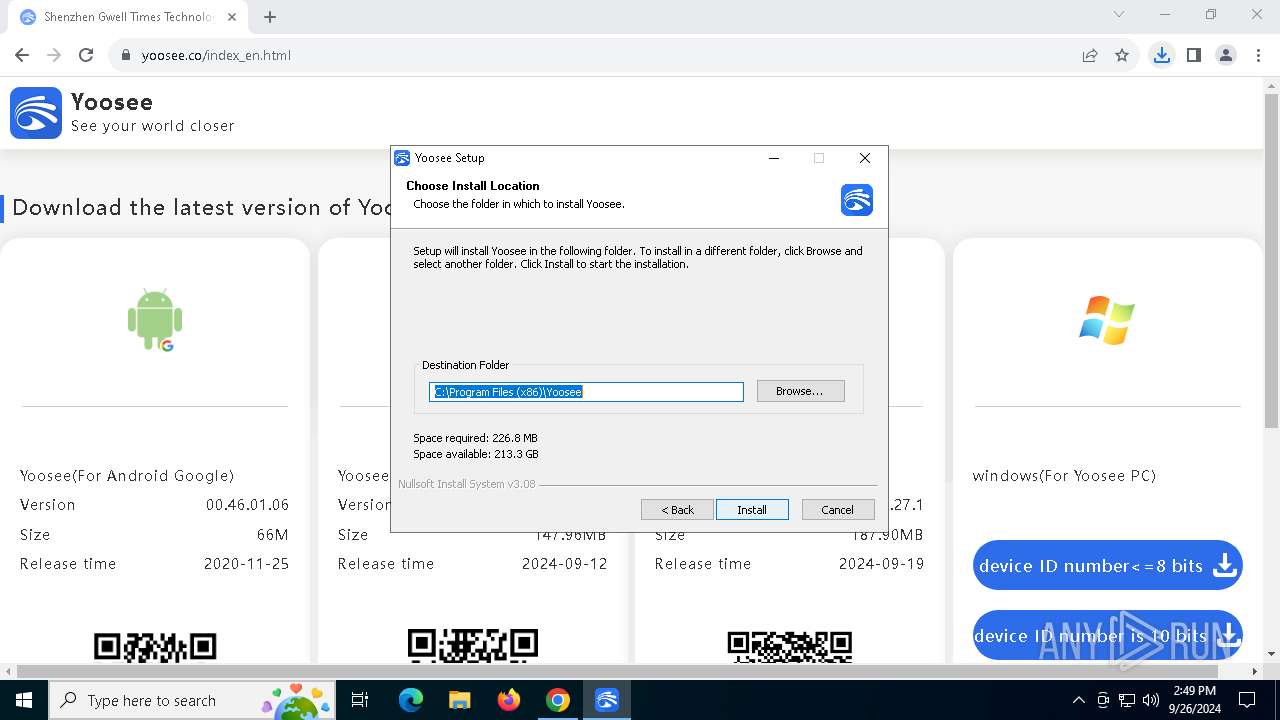Click the Install button in Yoosee Setup
This screenshot has height=720, width=1280.
752,510
